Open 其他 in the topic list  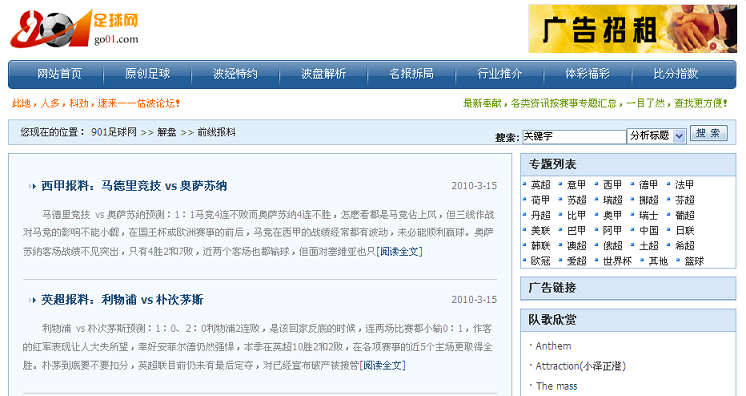click(x=658, y=261)
